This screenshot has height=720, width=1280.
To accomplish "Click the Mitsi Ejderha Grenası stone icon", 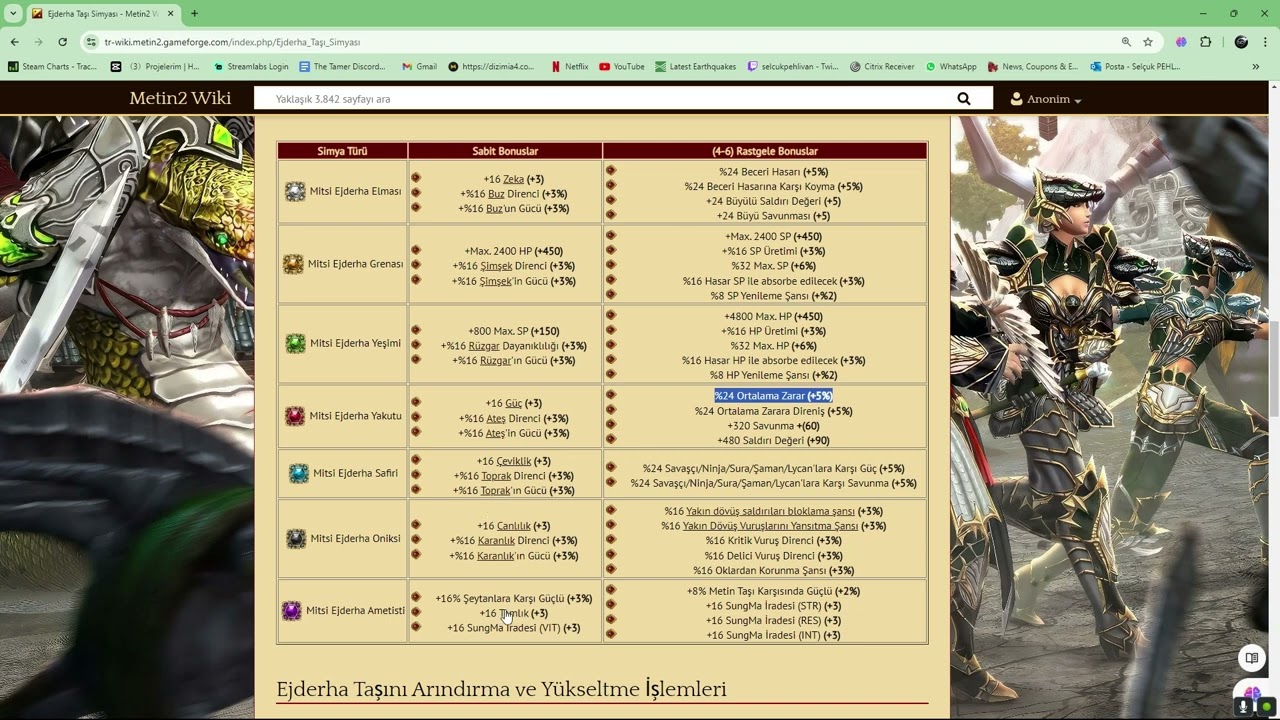I will [x=292, y=264].
